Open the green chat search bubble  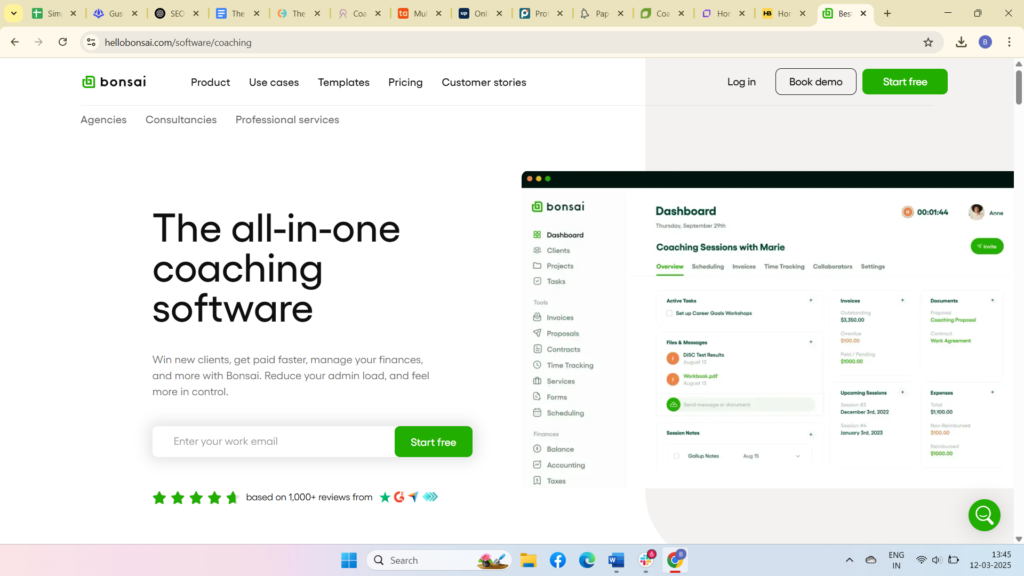coord(984,515)
